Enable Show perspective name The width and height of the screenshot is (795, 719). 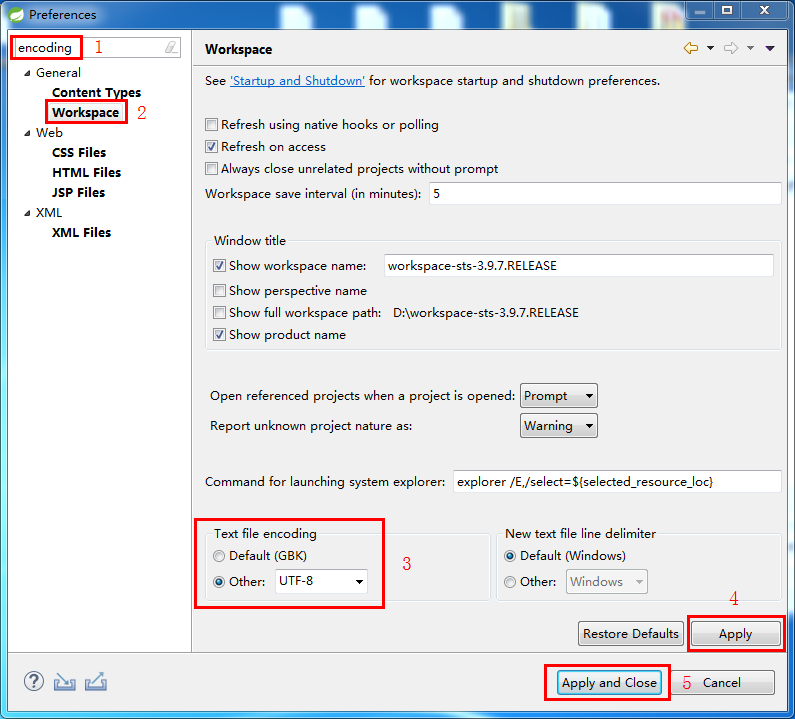(x=219, y=291)
